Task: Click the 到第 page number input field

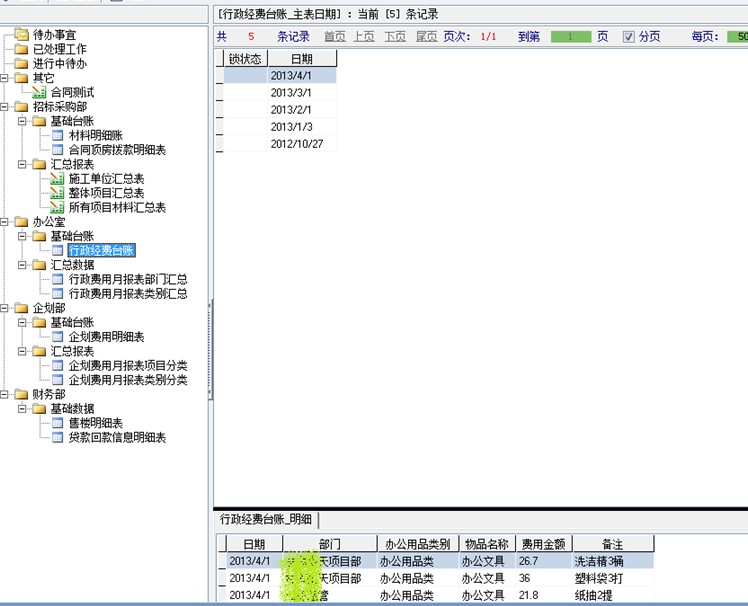Action: [571, 37]
